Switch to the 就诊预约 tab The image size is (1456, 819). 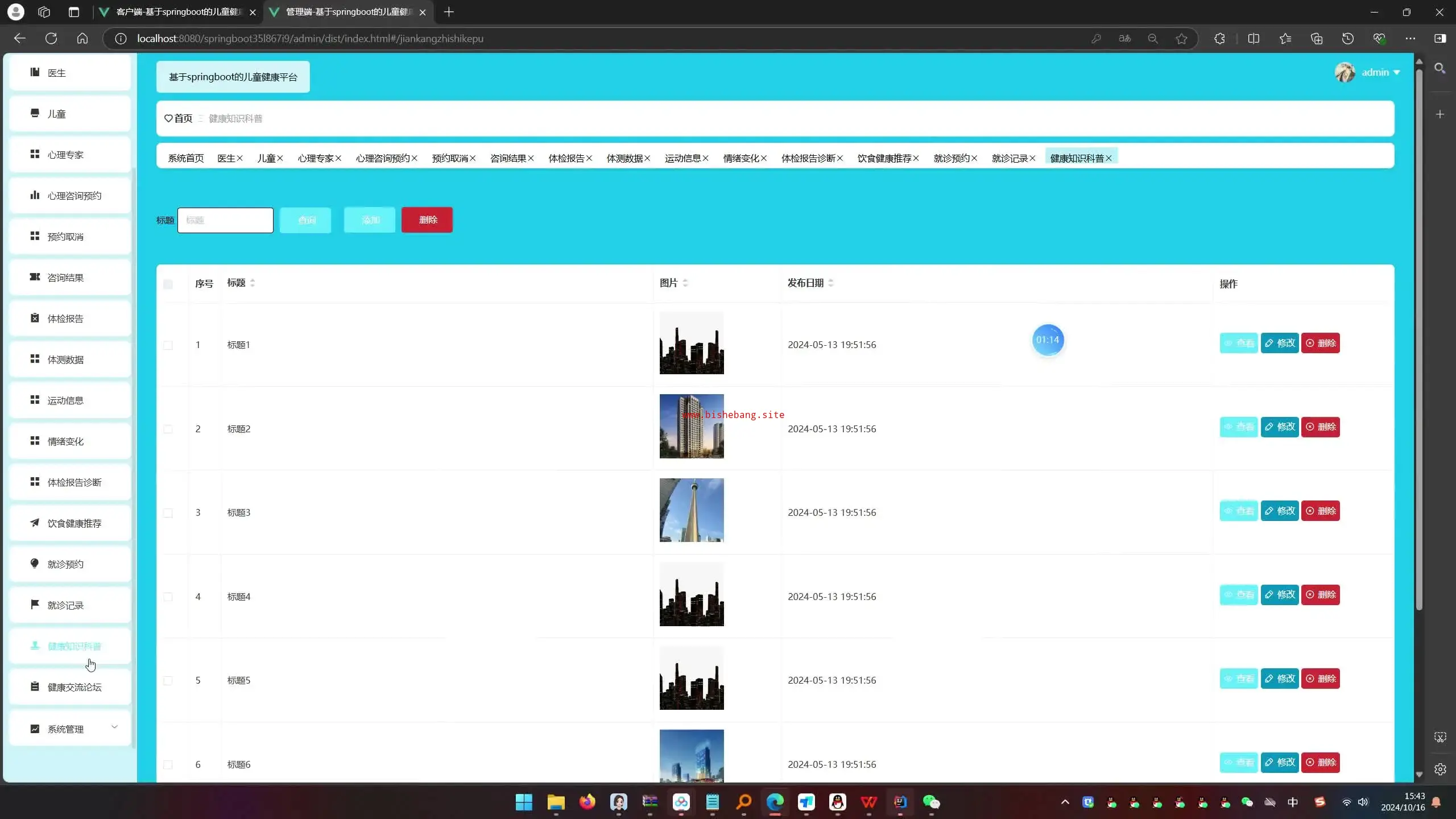[951, 159]
